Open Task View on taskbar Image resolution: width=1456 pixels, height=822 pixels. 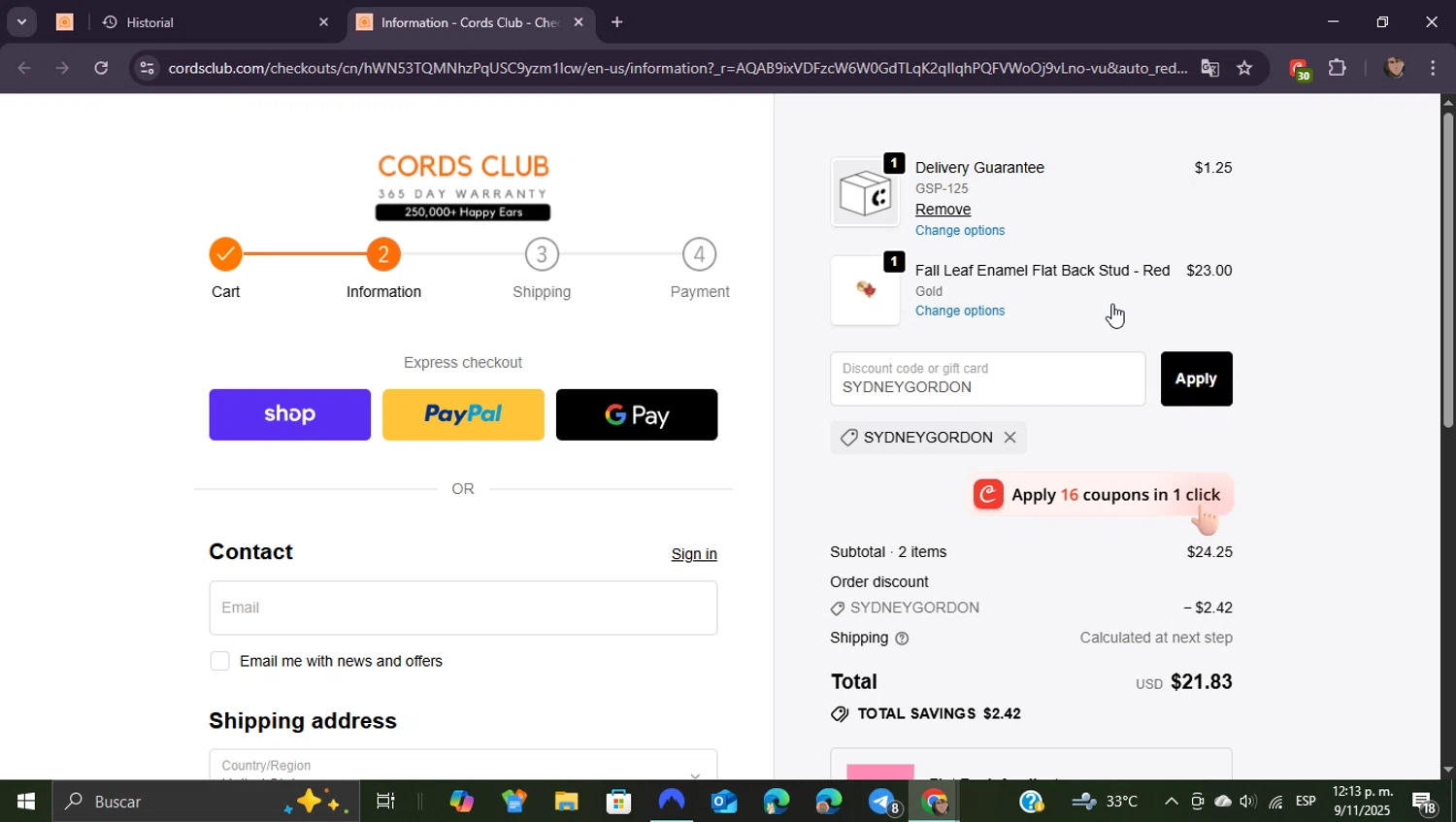click(385, 802)
